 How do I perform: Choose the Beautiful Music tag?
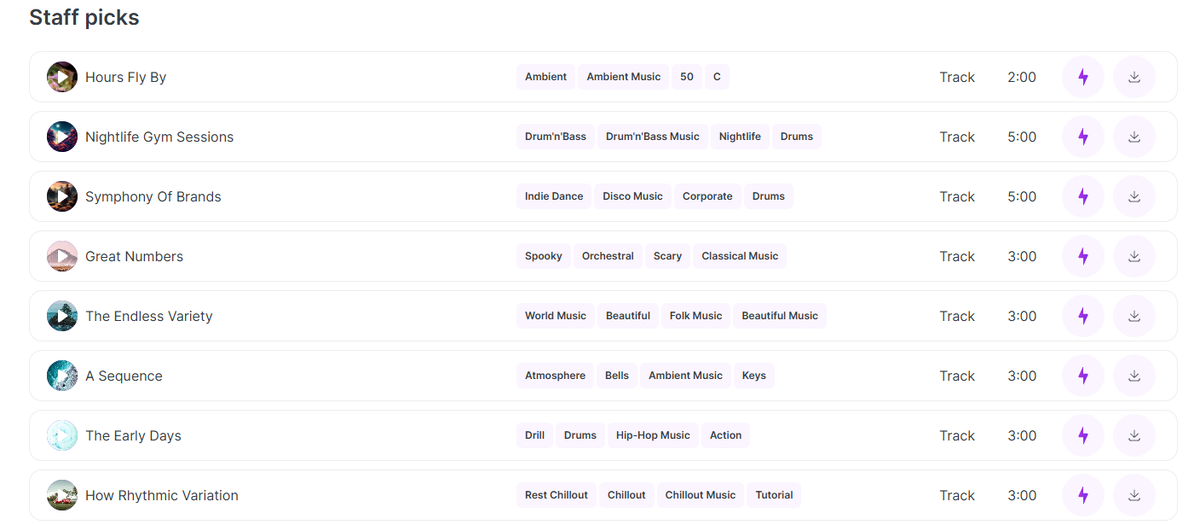780,316
